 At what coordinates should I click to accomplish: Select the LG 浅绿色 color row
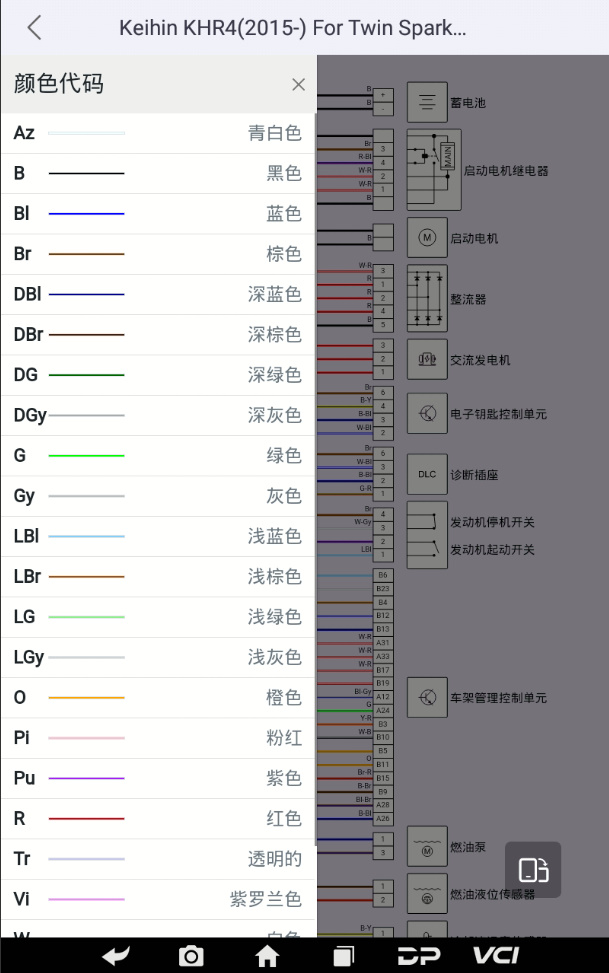(x=158, y=617)
